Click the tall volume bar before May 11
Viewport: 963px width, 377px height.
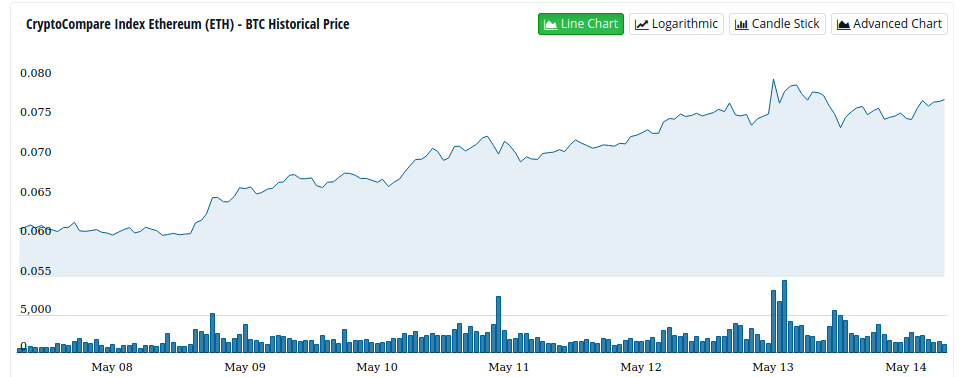click(499, 324)
